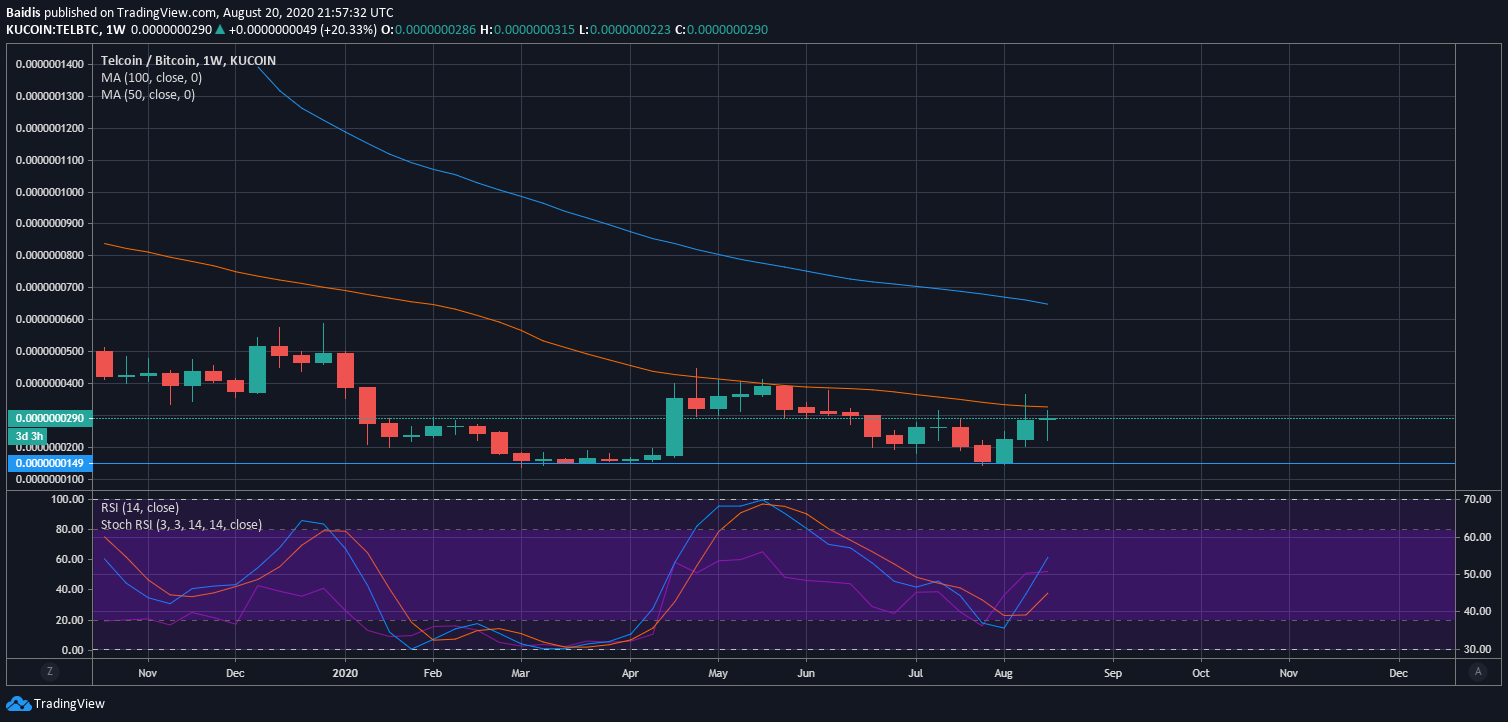This screenshot has height=722, width=1508.
Task: Click the May label on the time axis
Action: (718, 674)
